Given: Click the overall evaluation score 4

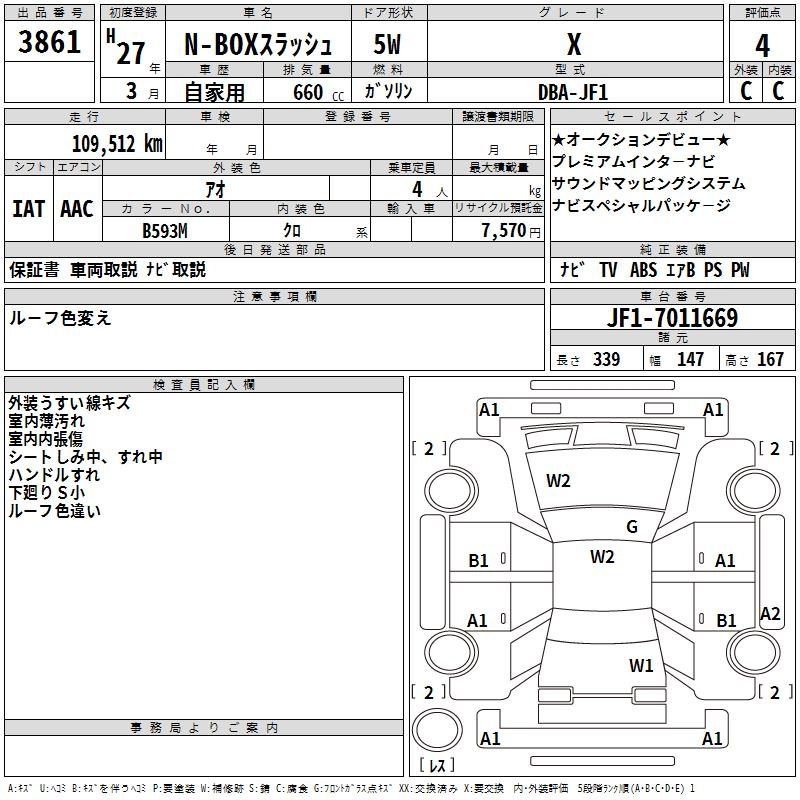Looking at the screenshot, I should click(762, 45).
